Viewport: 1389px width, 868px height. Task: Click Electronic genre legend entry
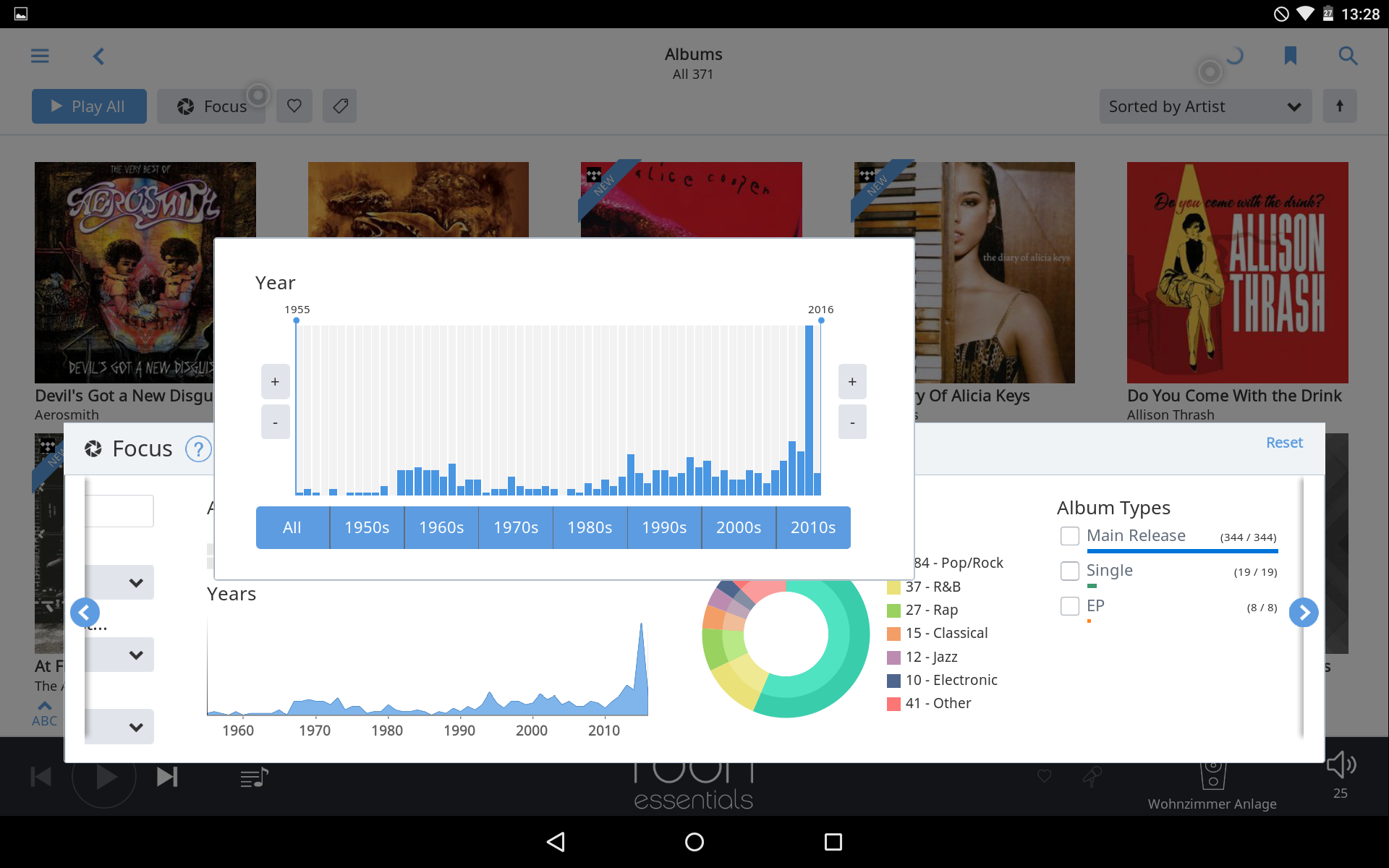pos(942,681)
